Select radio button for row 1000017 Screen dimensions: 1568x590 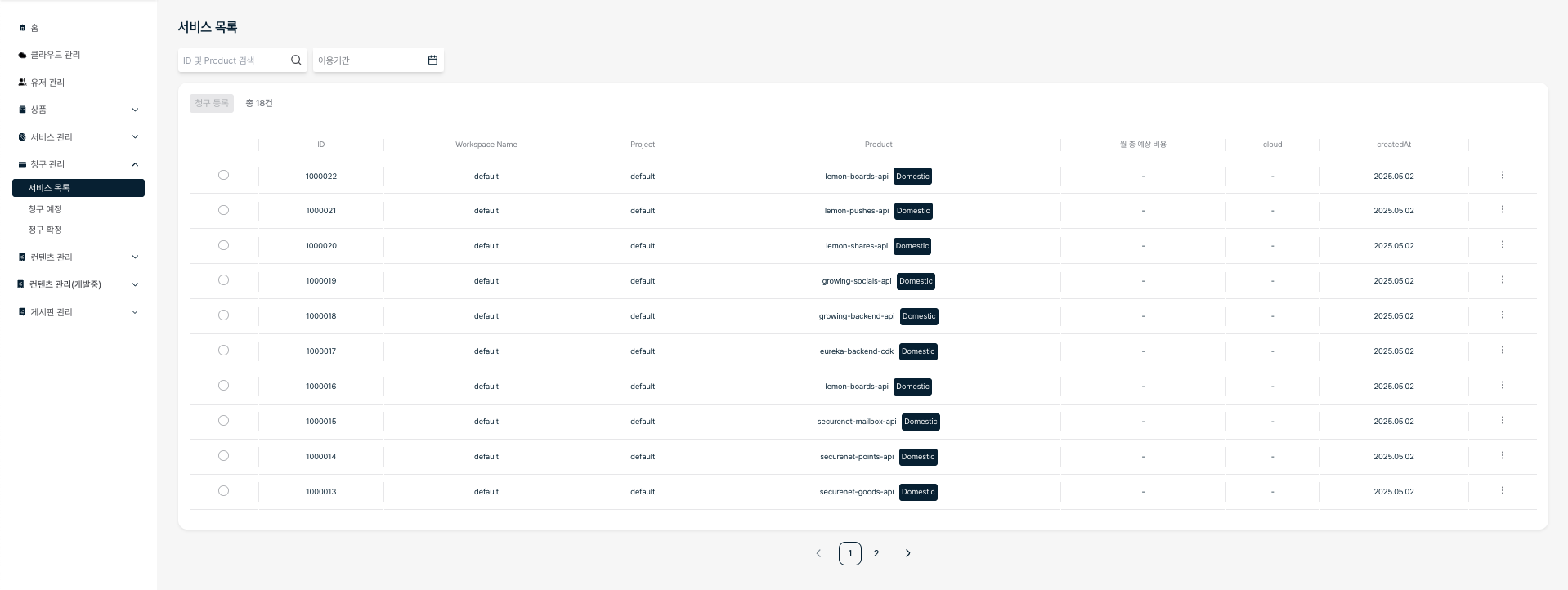[223, 351]
